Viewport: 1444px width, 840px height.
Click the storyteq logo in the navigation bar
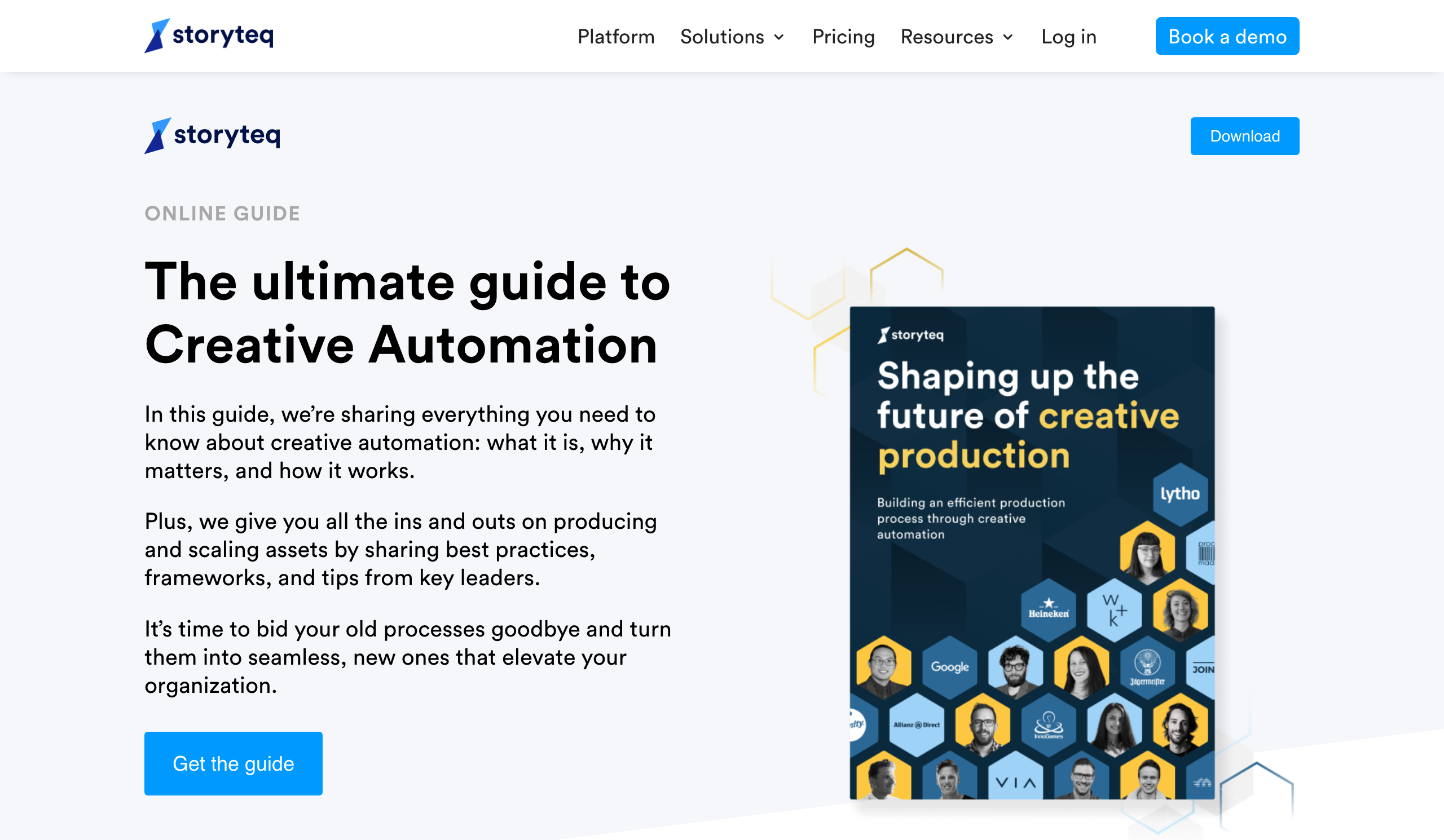click(209, 36)
